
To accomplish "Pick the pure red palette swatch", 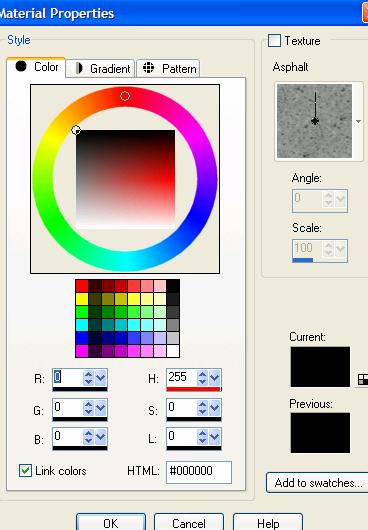I will click(x=82, y=286).
